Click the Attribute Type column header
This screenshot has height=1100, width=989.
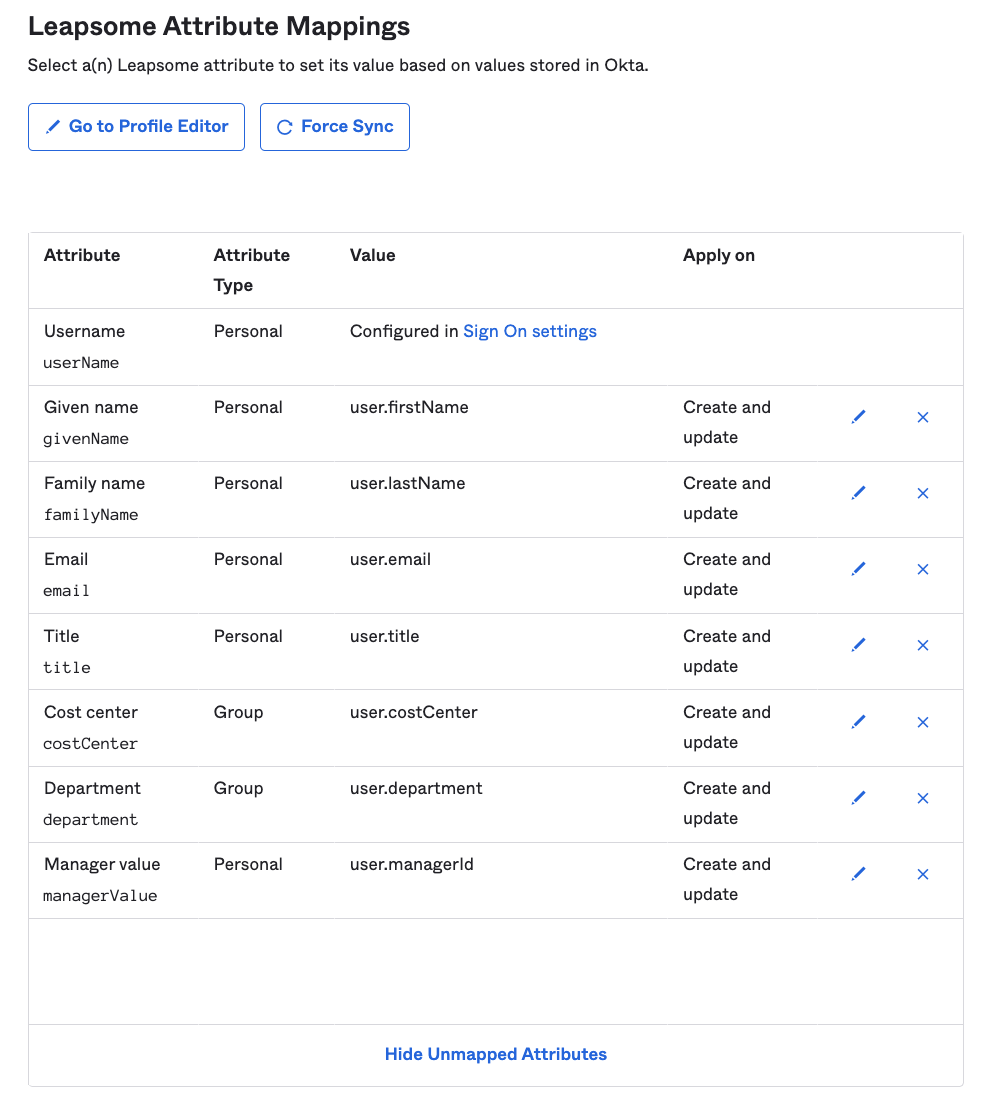coord(252,270)
